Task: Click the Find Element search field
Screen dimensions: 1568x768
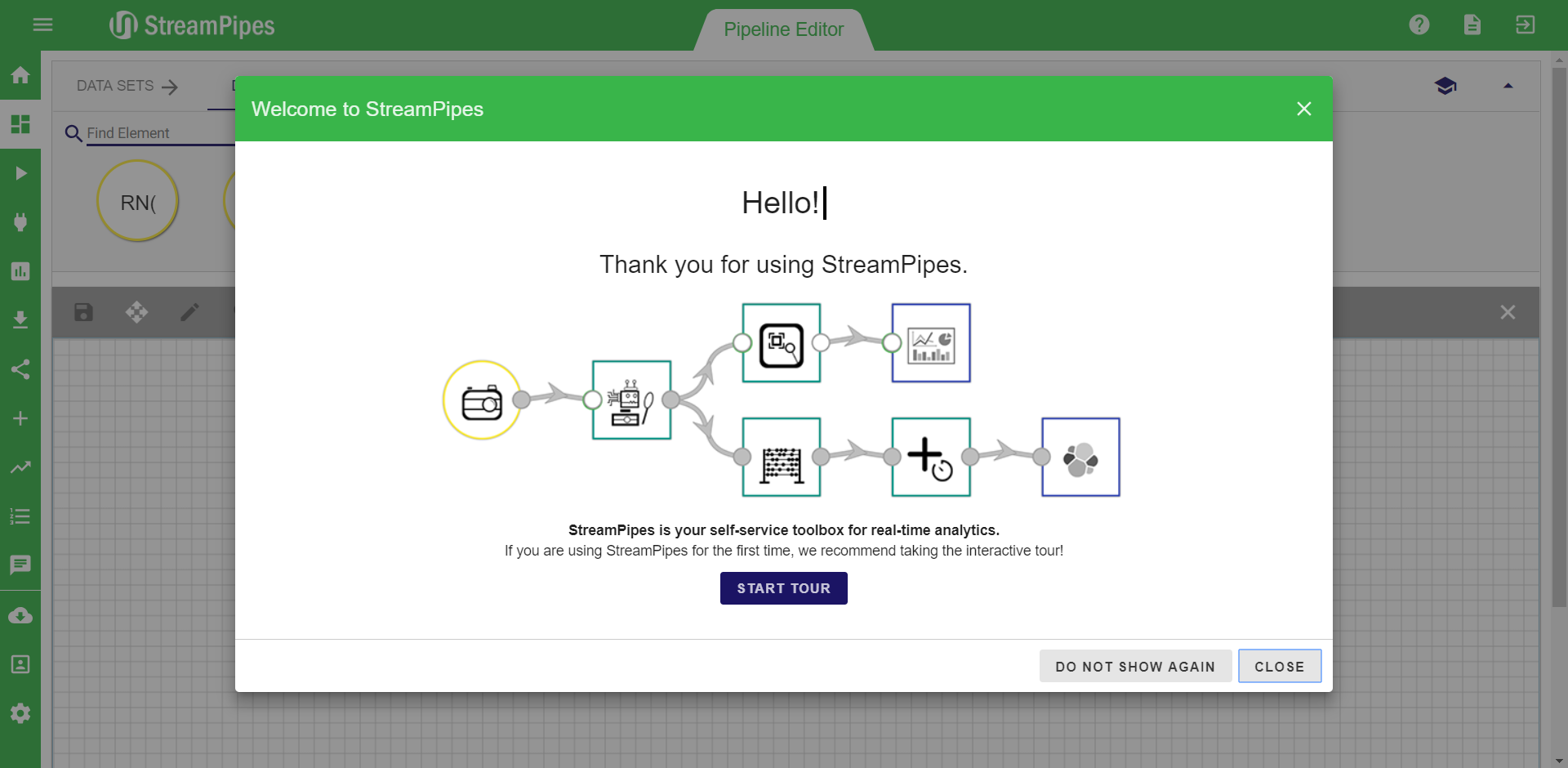Action: (159, 133)
